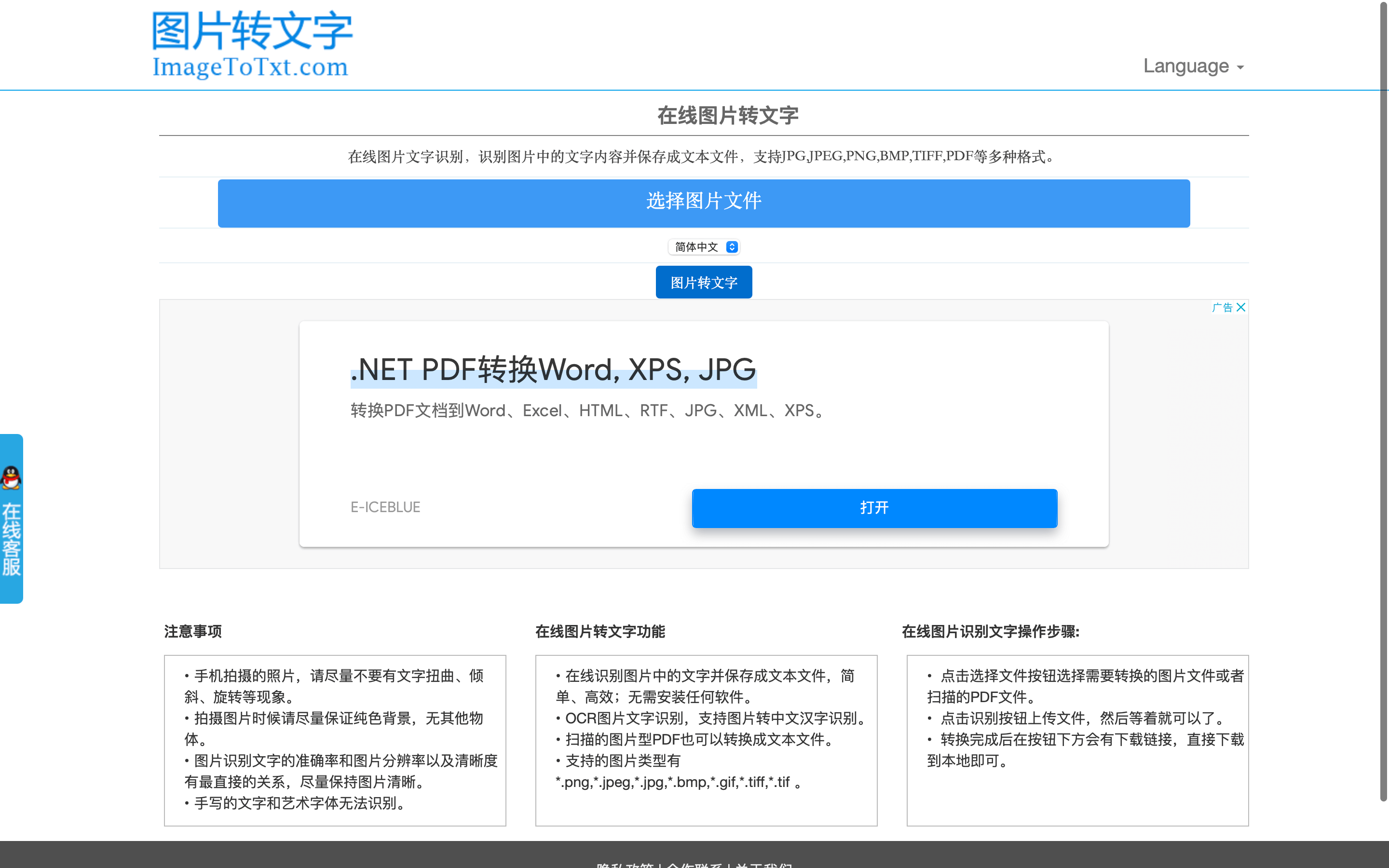Open the 隐私政策 footer link
Image resolution: width=1389 pixels, height=868 pixels.
click(x=625, y=865)
